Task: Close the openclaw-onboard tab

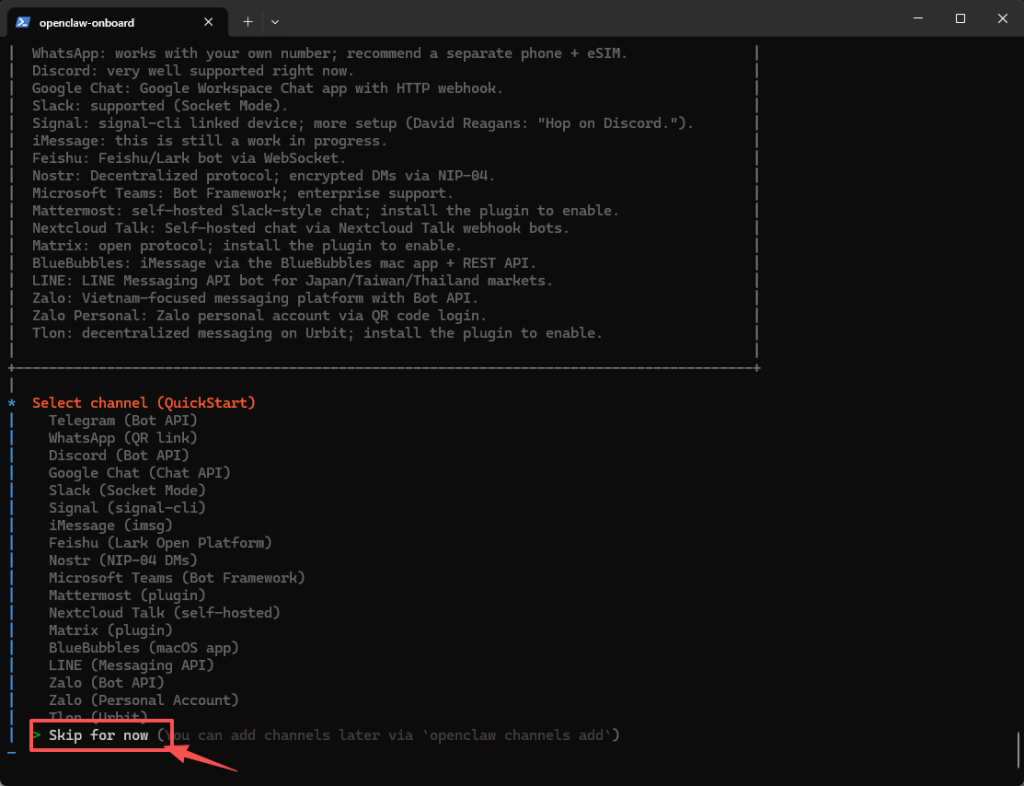Action: (x=208, y=22)
